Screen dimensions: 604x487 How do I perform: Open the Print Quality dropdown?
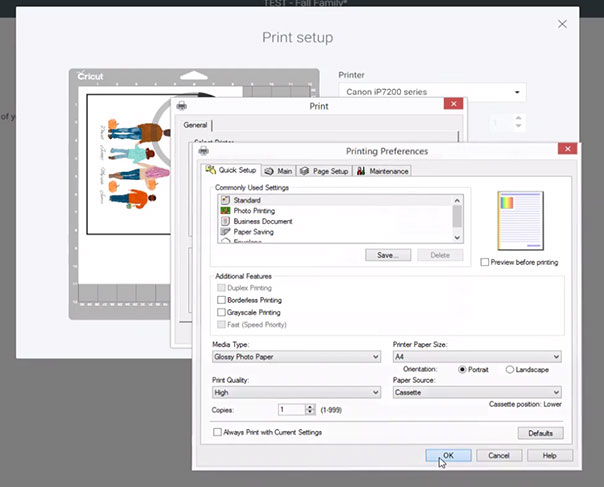pyautogui.click(x=296, y=393)
